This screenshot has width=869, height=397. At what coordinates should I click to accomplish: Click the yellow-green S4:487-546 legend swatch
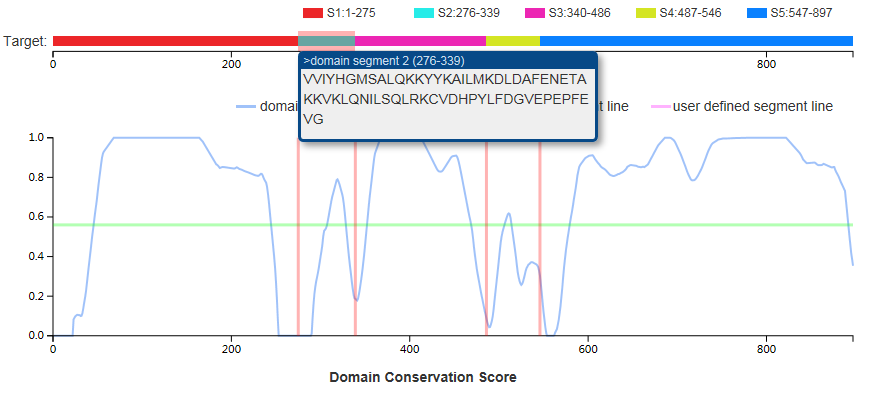click(645, 13)
